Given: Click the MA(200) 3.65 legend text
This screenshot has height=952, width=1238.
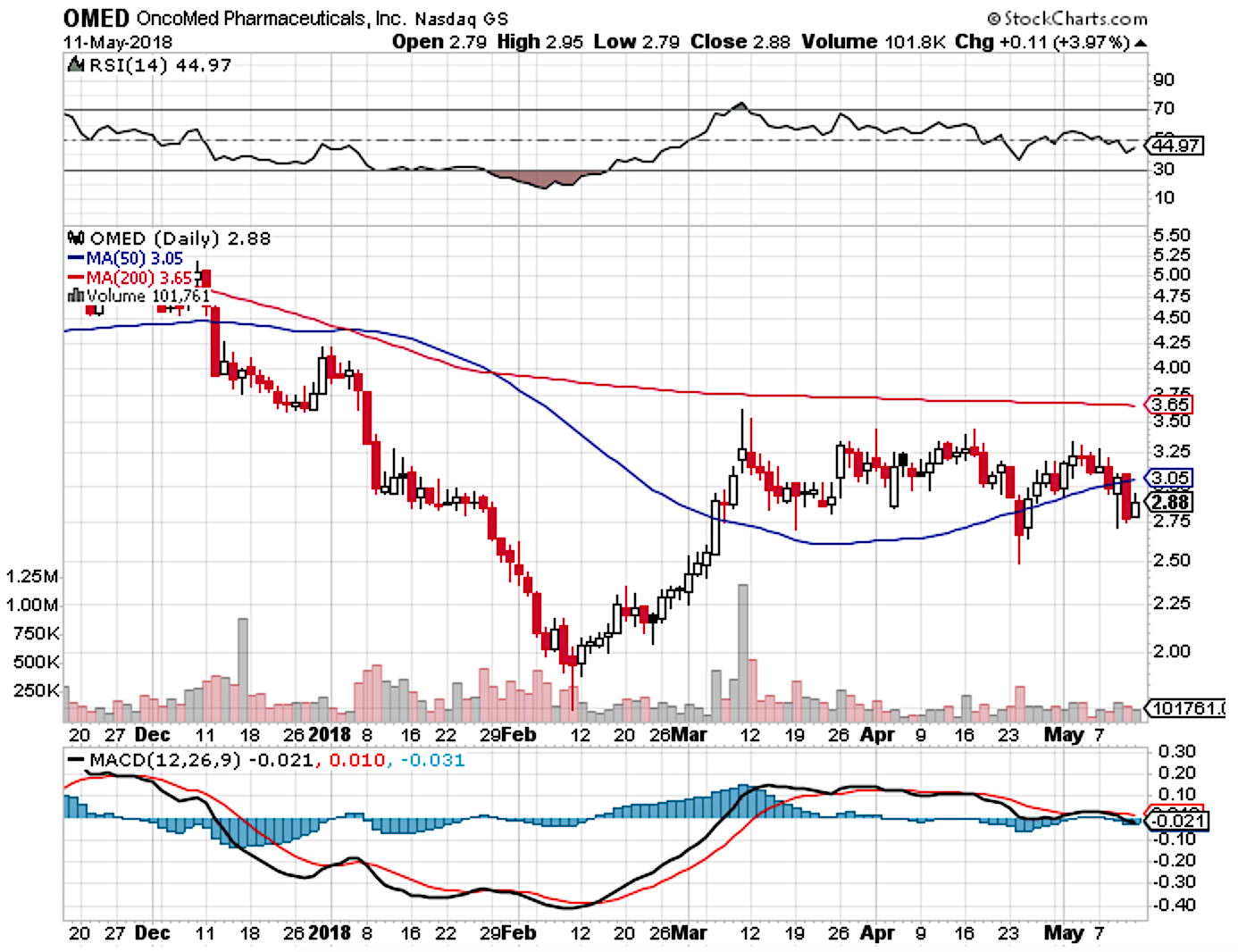Looking at the screenshot, I should [139, 278].
